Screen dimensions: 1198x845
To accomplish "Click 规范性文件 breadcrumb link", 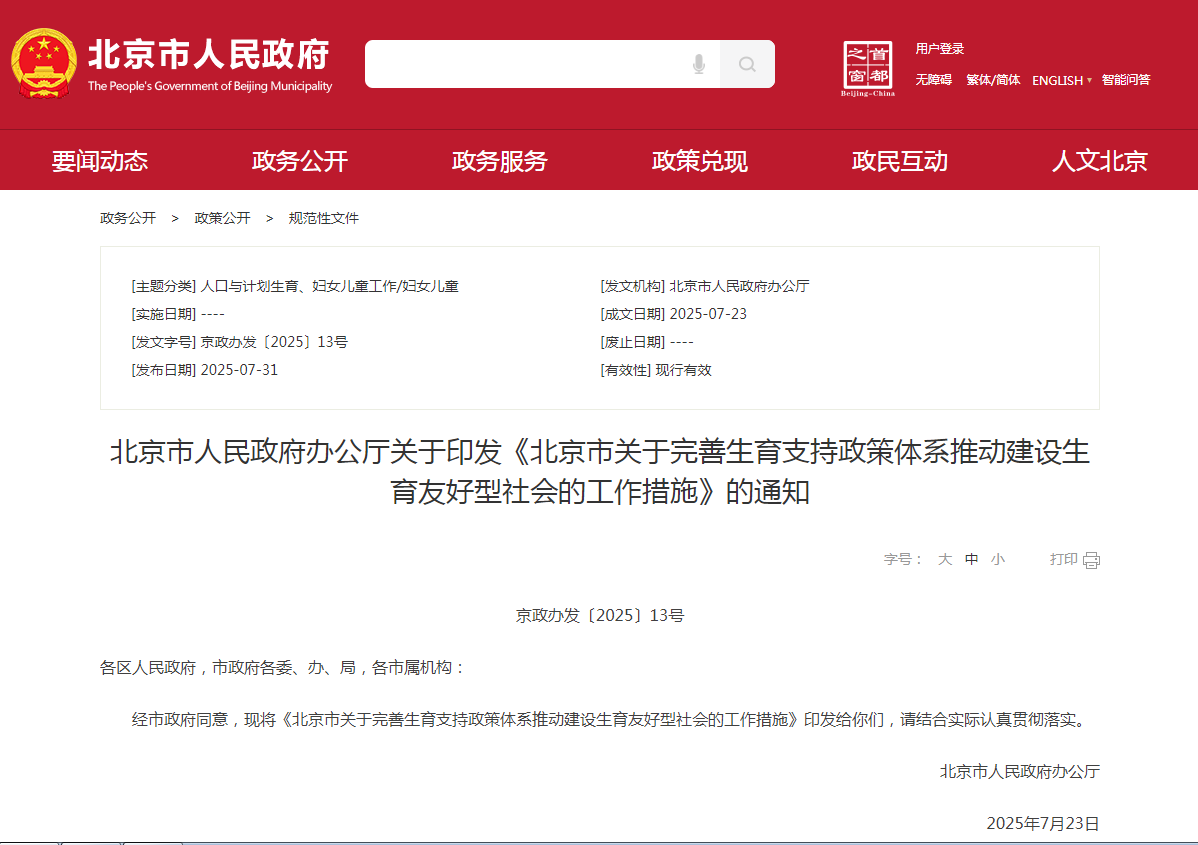I will 323,218.
